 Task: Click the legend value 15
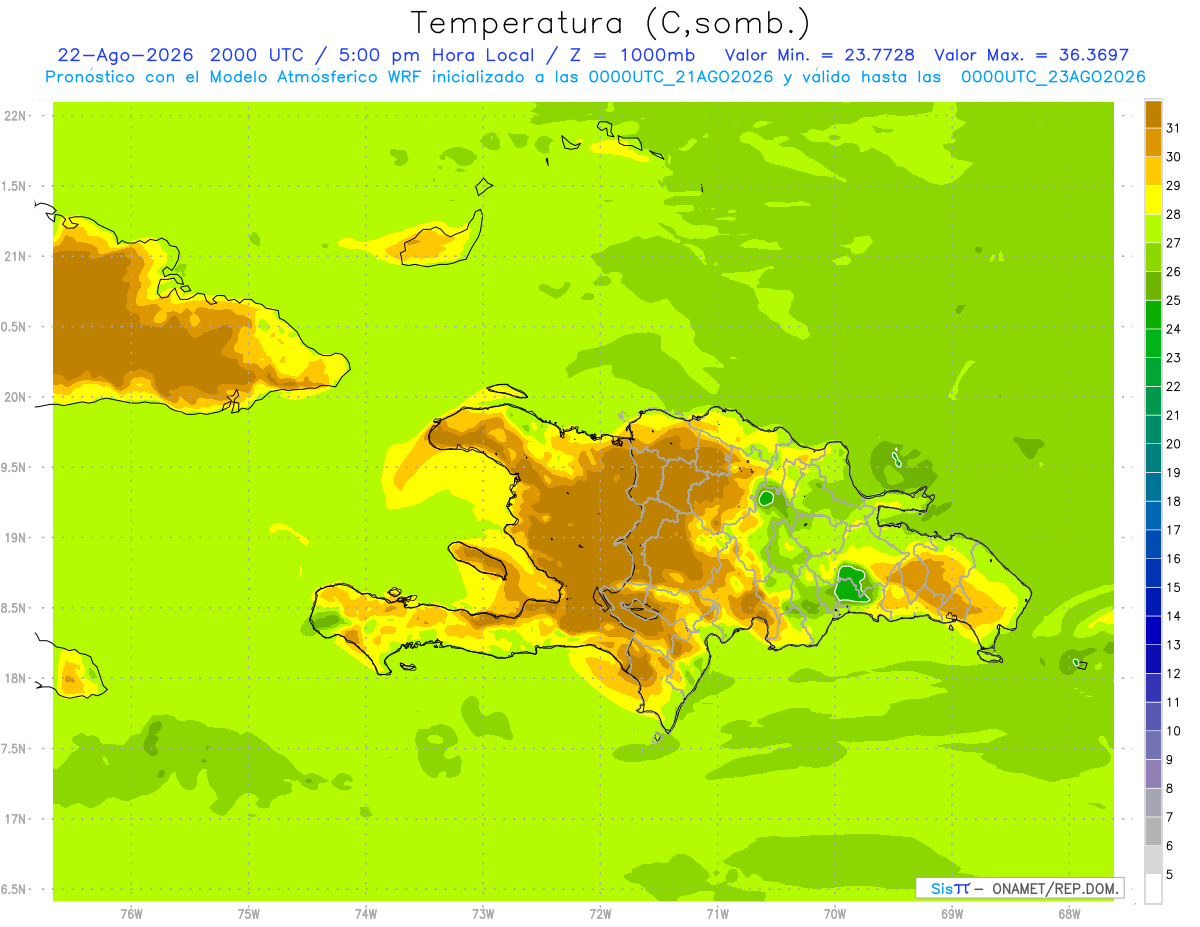point(1174,588)
